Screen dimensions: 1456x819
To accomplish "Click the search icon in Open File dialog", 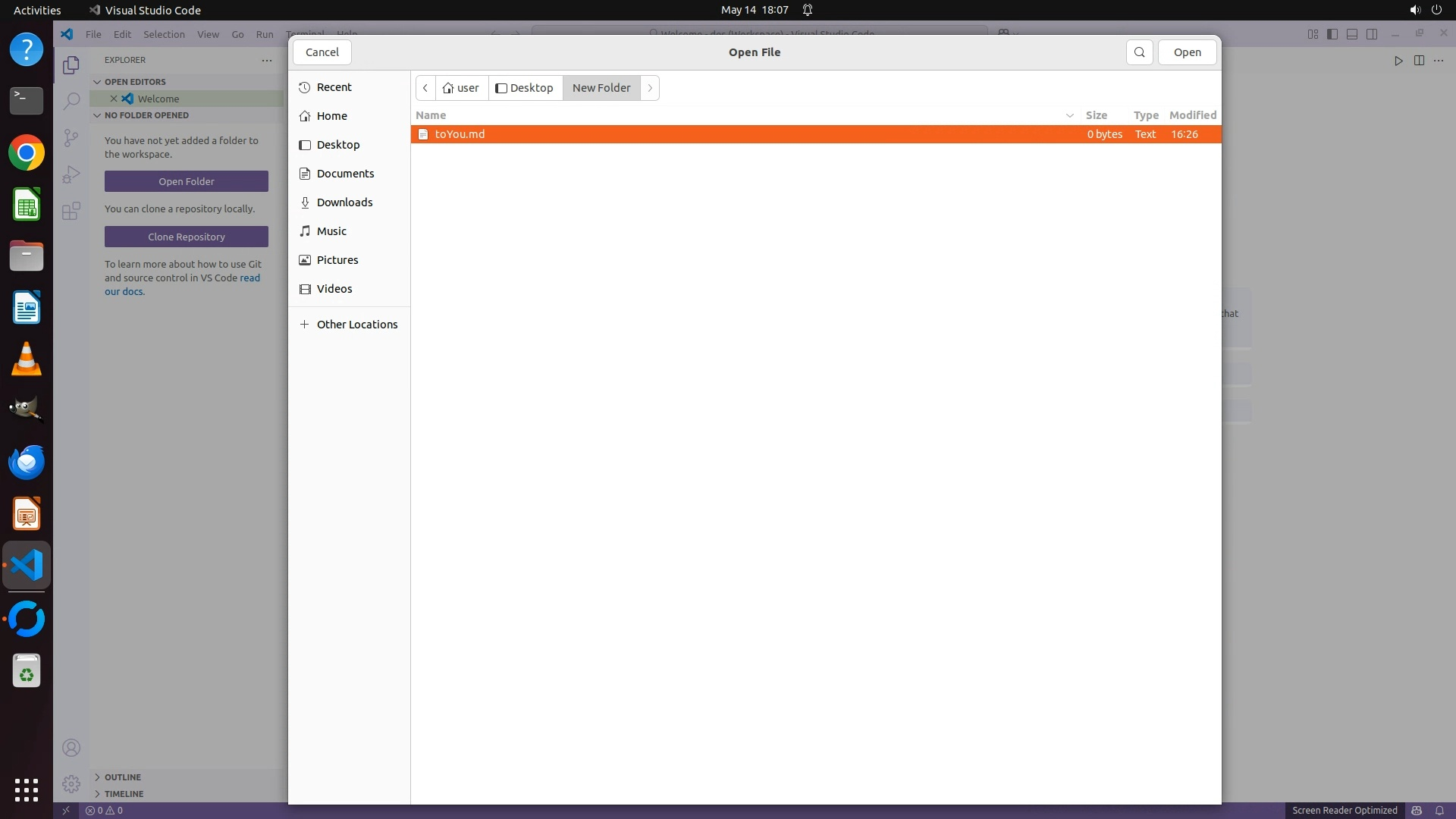I will (1139, 52).
